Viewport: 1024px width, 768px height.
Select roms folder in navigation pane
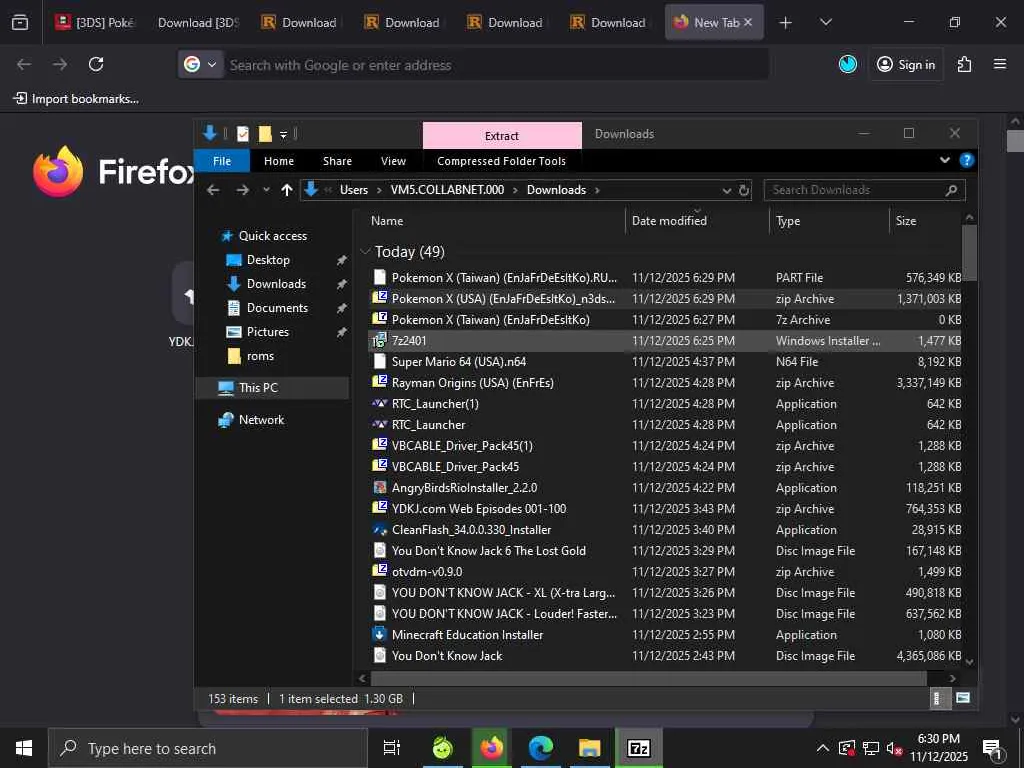tap(260, 356)
